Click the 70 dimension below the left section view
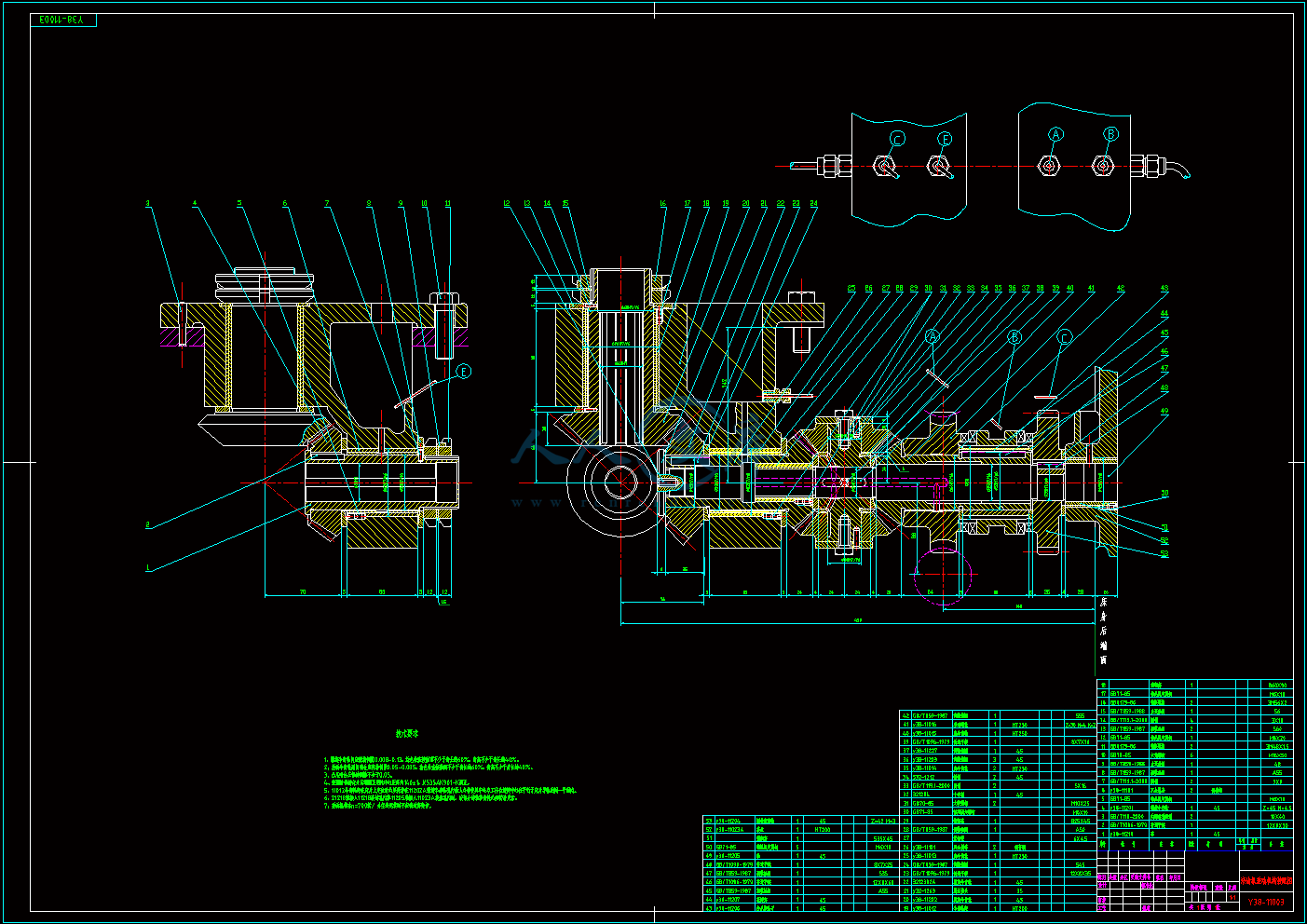 click(x=303, y=591)
